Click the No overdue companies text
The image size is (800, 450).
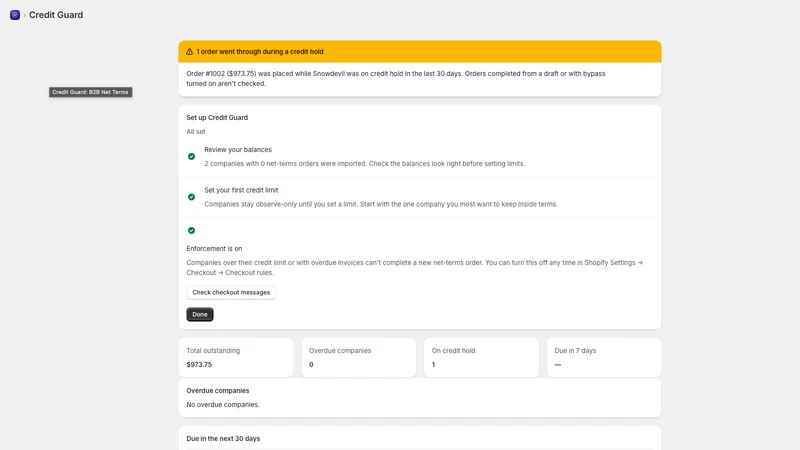pos(223,405)
